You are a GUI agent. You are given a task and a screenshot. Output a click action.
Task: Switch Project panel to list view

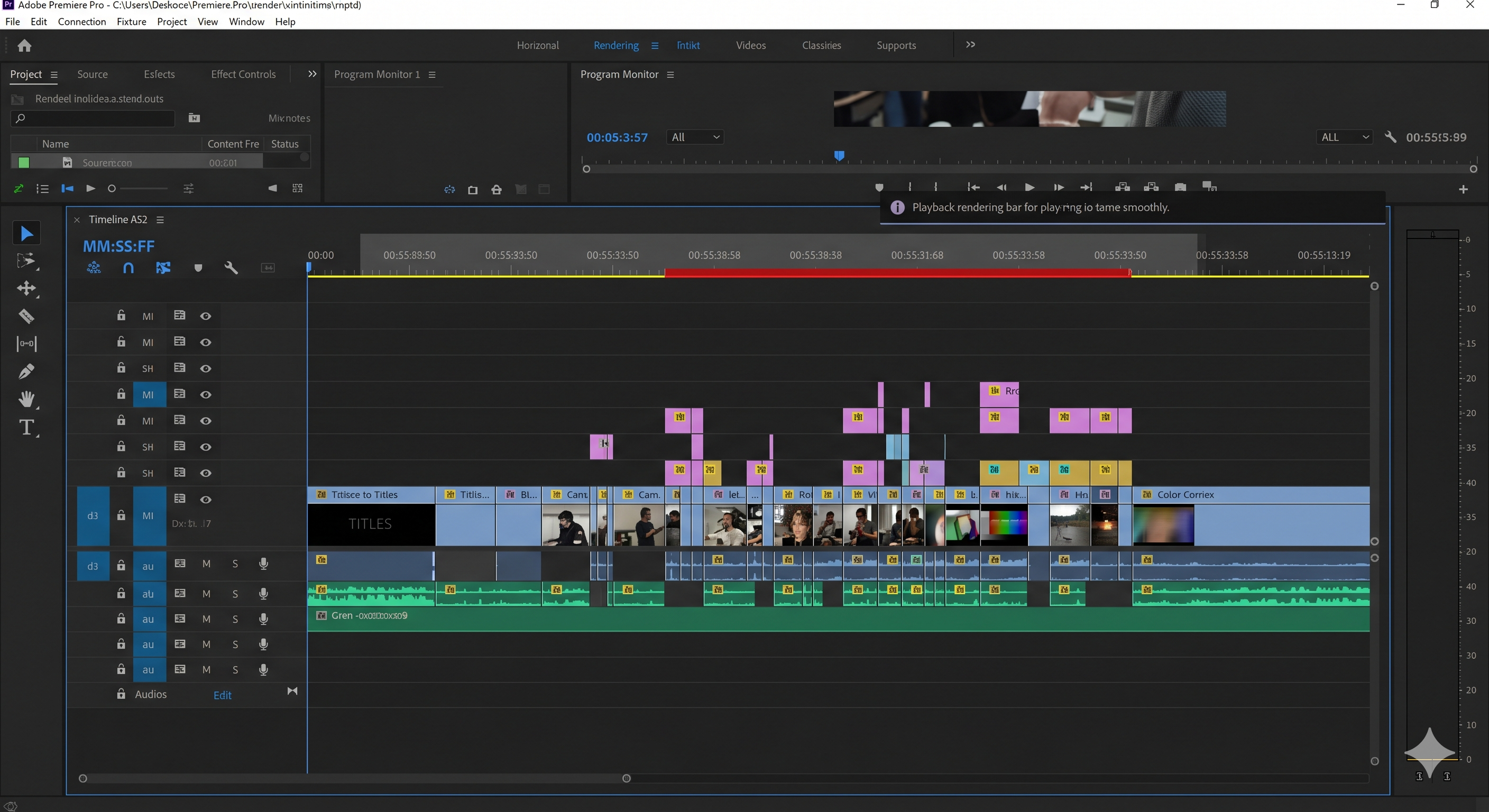[42, 188]
